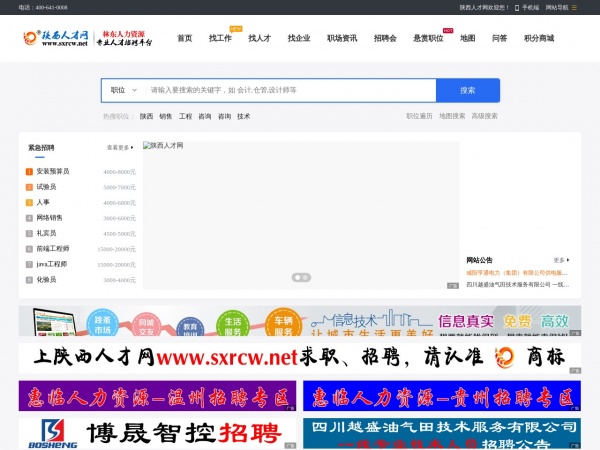Open java工程师 job listing
This screenshot has width=600, height=450.
point(52,264)
